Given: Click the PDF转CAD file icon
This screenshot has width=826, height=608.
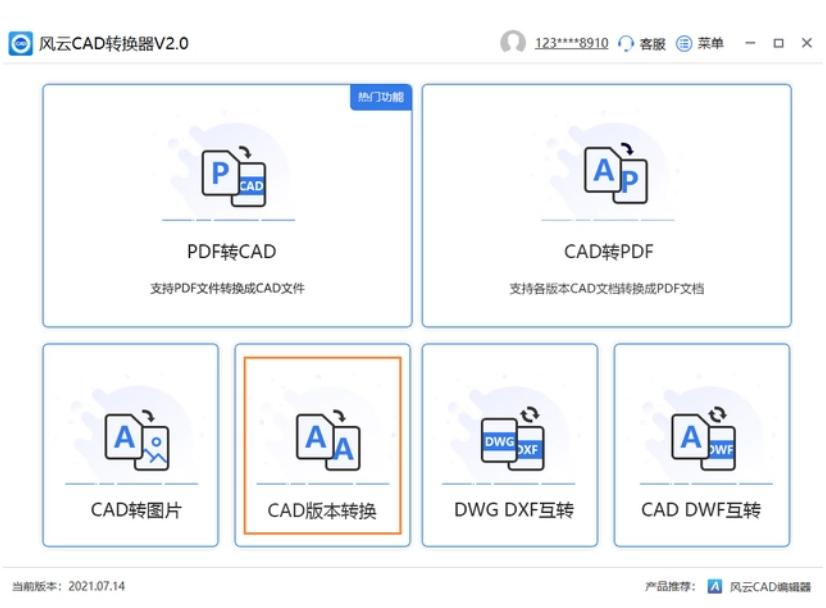Looking at the screenshot, I should point(234,176).
